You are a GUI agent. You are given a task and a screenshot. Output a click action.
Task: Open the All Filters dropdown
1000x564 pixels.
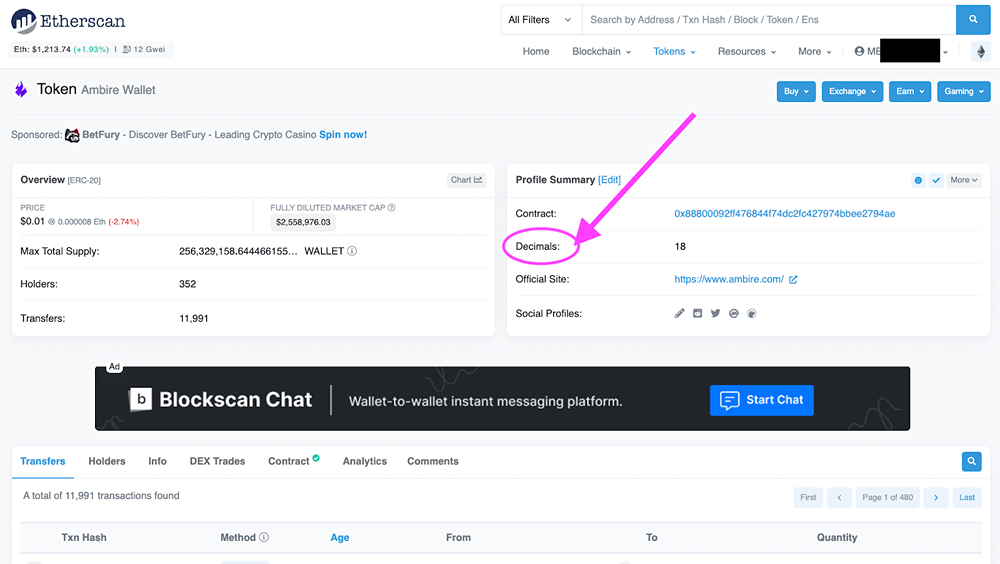541,20
